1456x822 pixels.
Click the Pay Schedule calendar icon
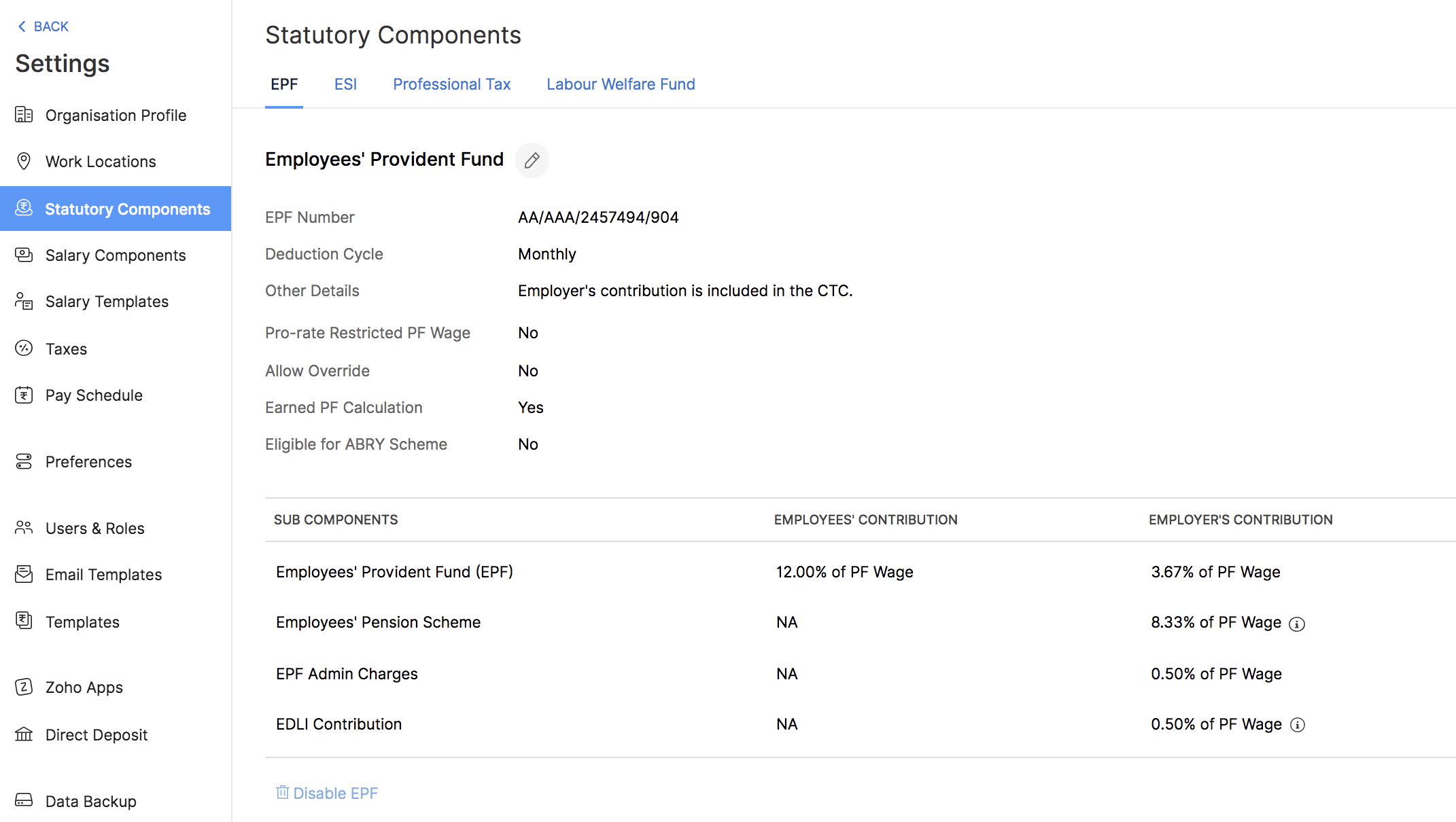point(24,395)
